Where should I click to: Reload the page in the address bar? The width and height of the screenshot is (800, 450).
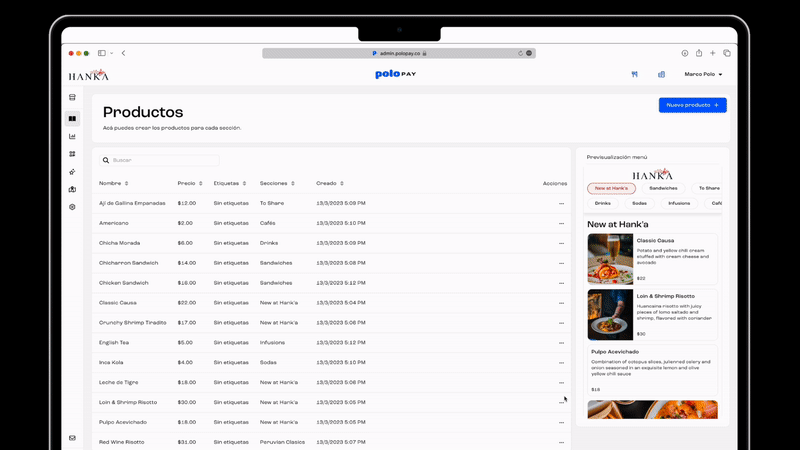520,53
